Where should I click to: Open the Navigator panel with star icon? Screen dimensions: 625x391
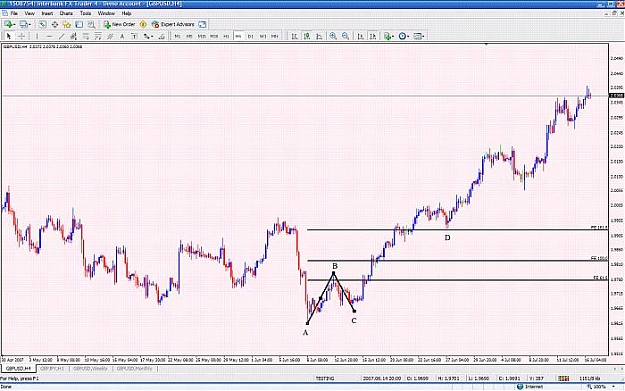[67, 24]
